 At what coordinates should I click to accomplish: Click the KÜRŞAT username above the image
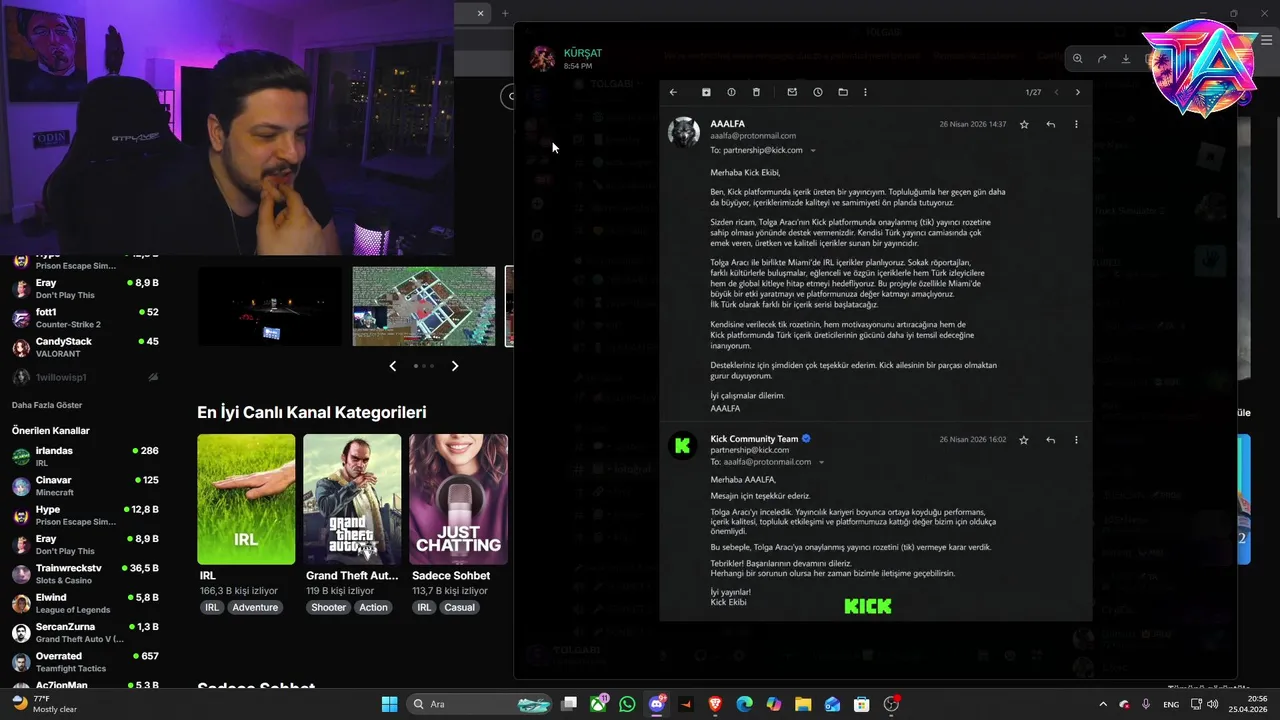click(x=583, y=53)
